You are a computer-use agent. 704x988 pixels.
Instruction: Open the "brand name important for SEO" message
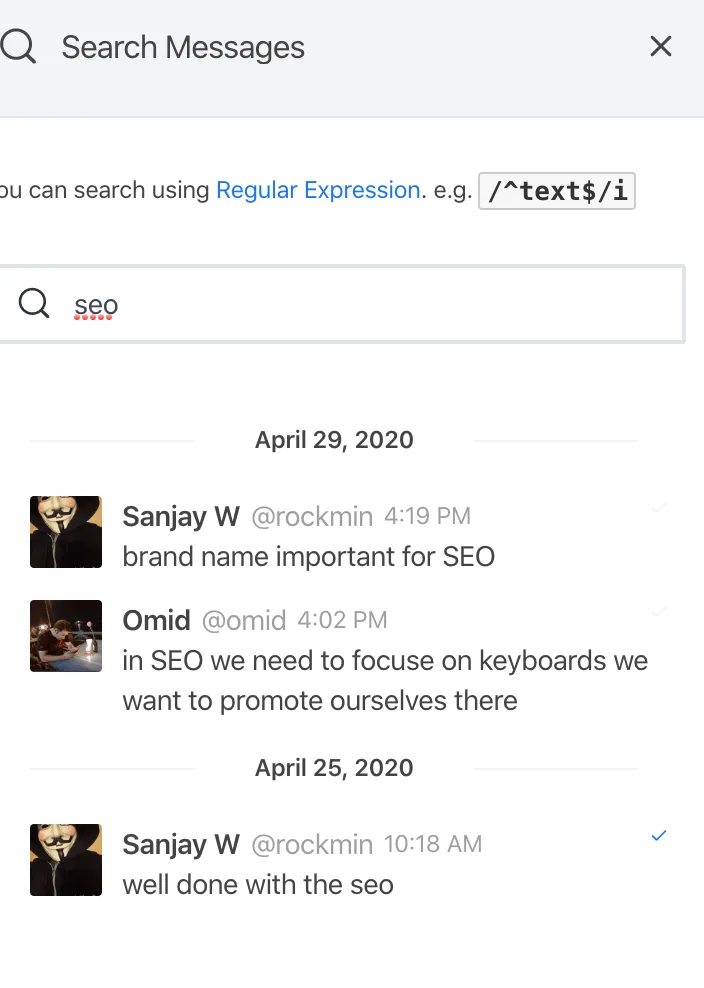pyautogui.click(x=309, y=556)
